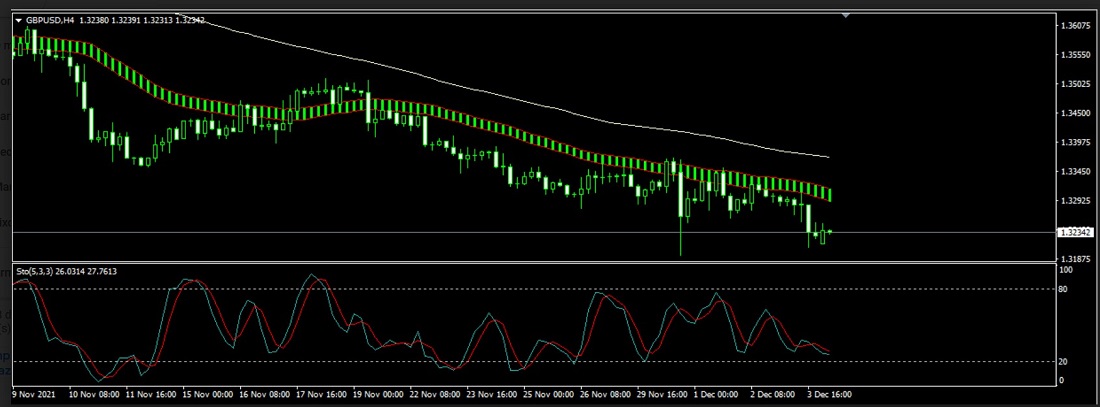Click the 1 Dec 00:00 time axis label
The image size is (1100, 407).
click(715, 394)
